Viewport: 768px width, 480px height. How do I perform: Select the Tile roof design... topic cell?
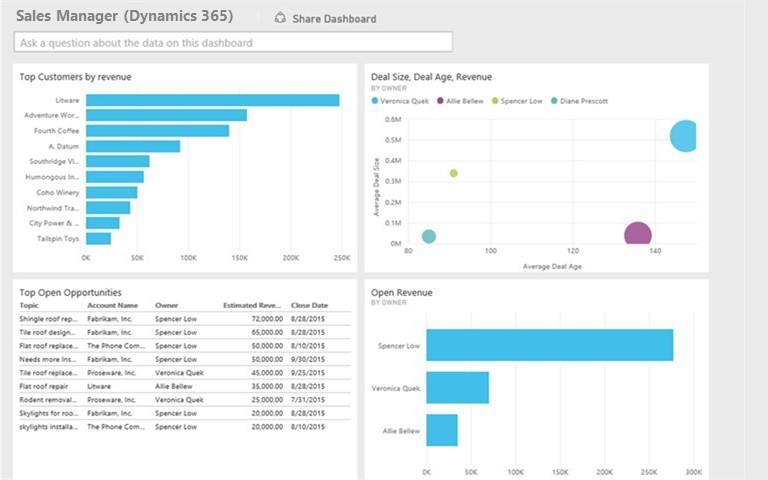tap(48, 332)
